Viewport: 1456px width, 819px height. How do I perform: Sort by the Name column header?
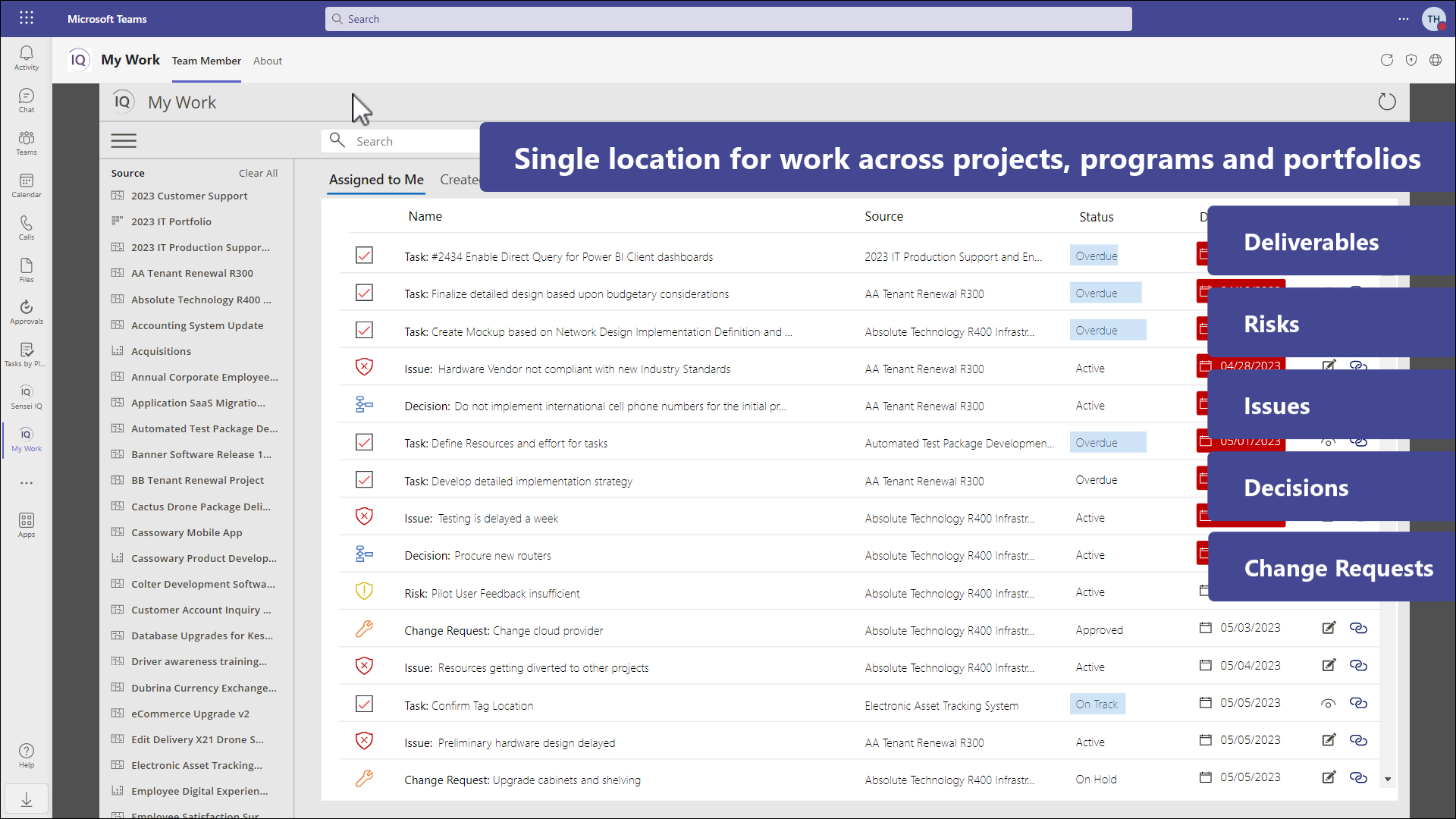425,216
